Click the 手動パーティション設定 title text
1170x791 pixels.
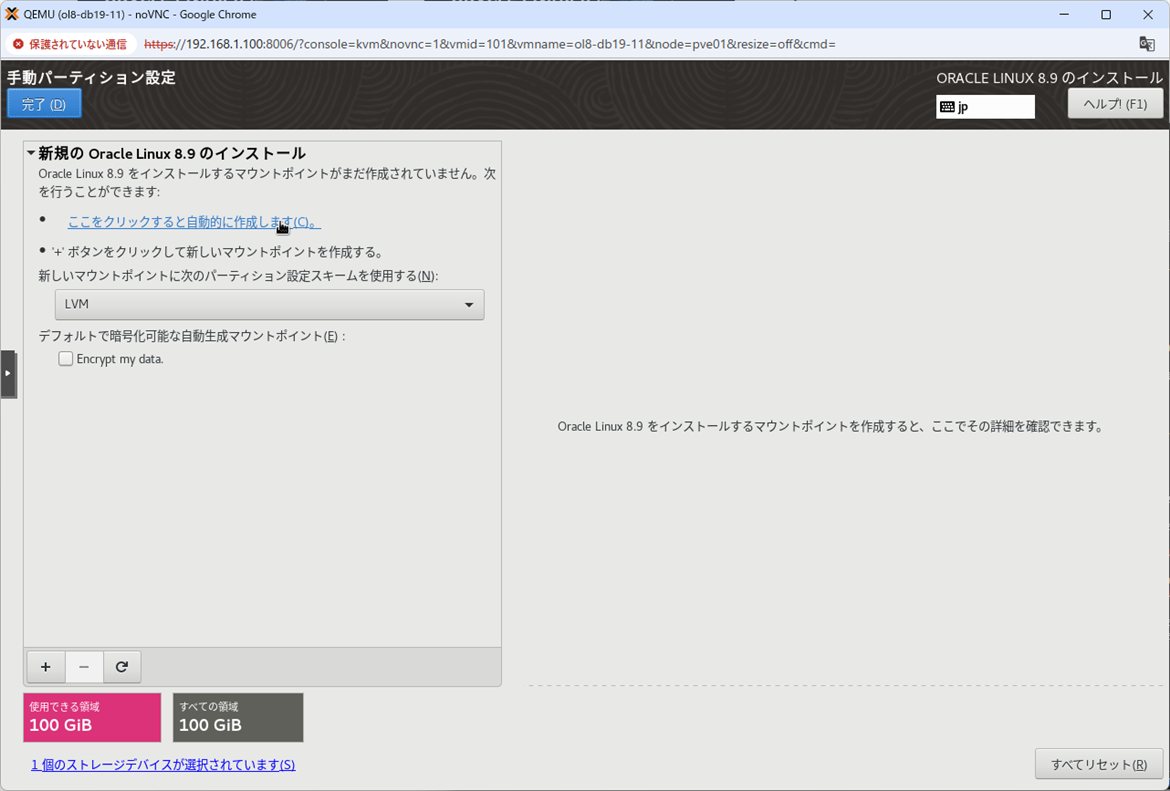91,78
